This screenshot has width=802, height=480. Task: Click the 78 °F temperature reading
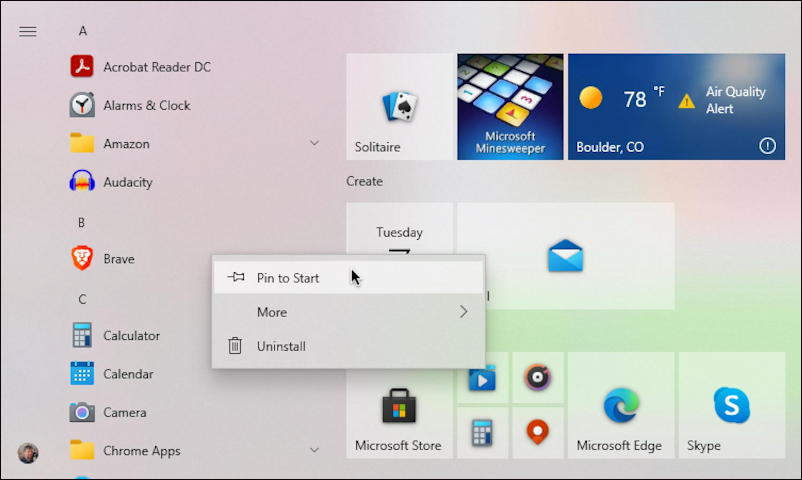click(643, 98)
